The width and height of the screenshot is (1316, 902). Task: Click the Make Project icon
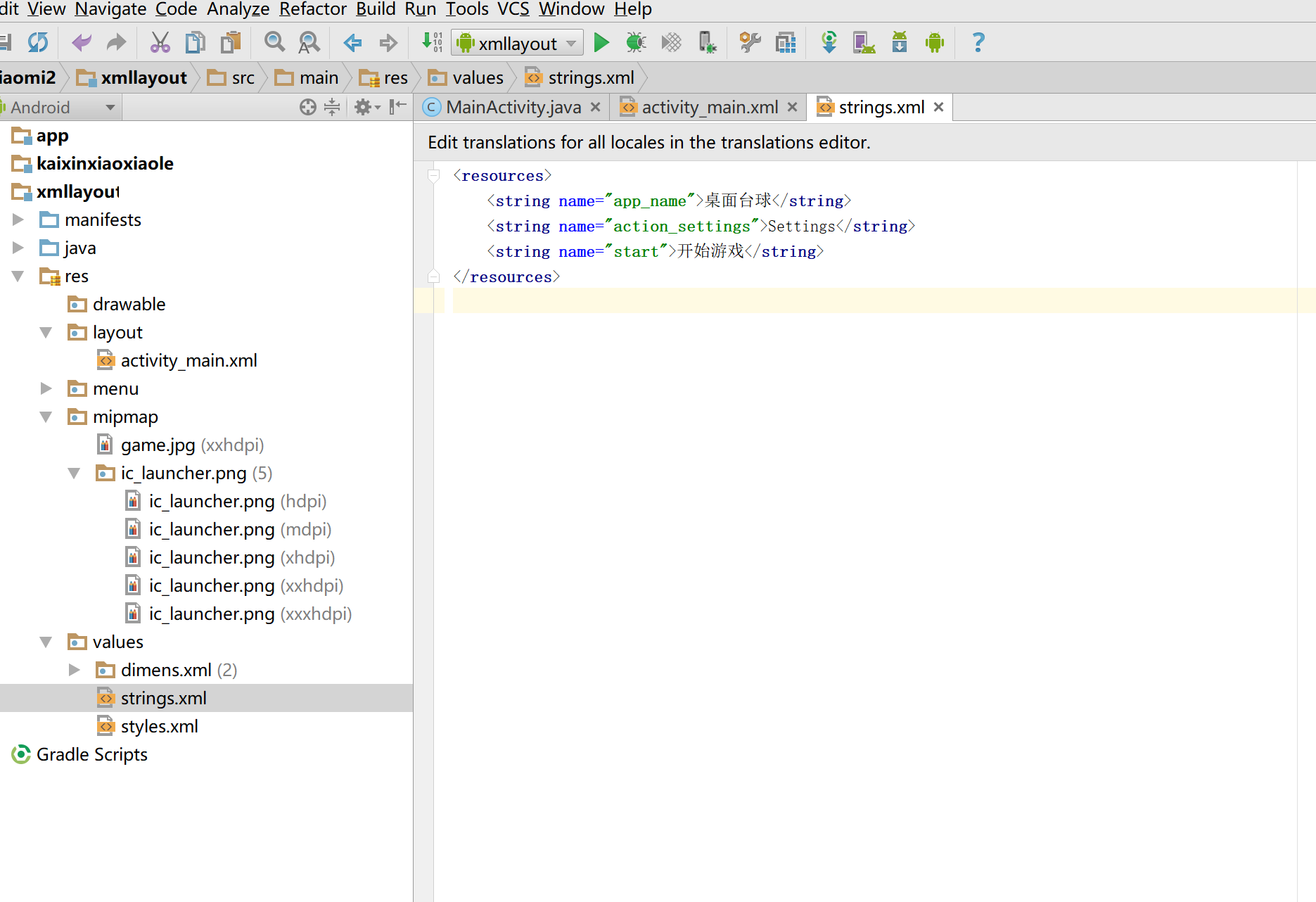pos(432,43)
